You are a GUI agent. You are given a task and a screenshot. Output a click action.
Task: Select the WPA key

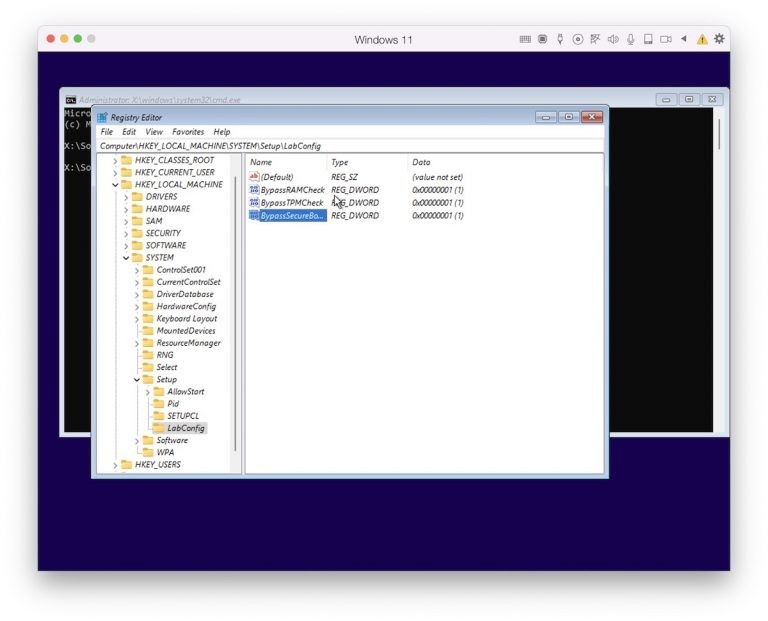pos(165,453)
